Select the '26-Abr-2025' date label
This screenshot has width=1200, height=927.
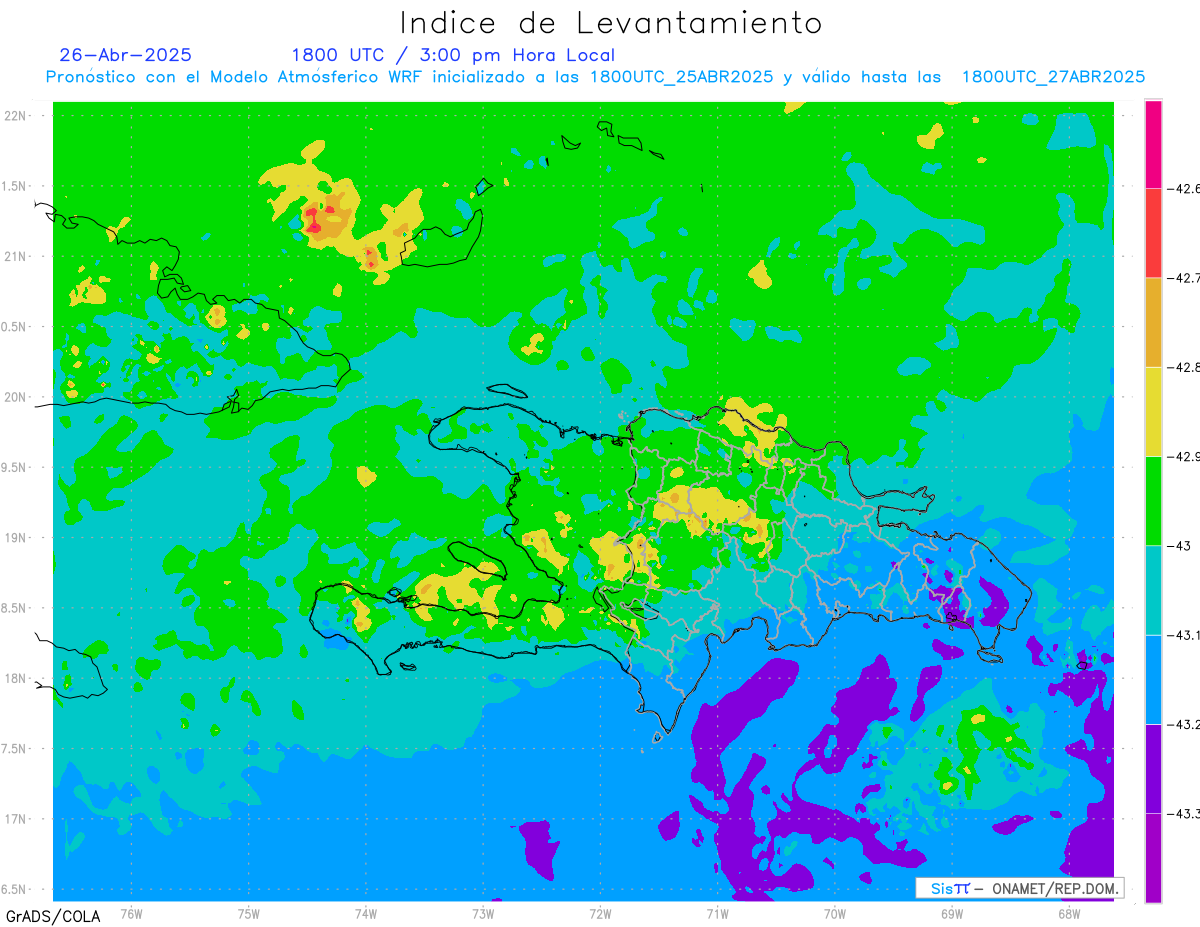(126, 55)
